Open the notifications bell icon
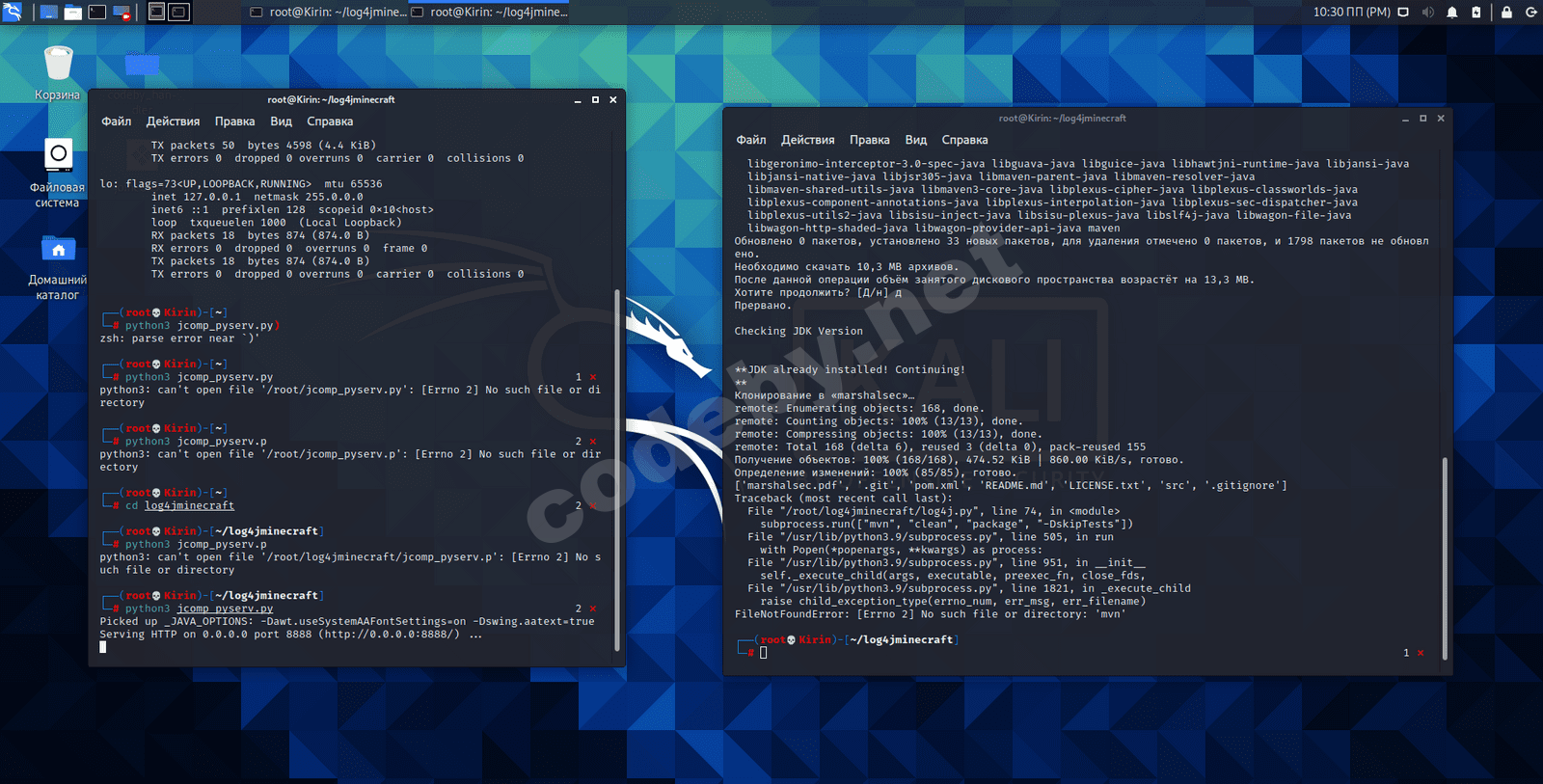 (x=1452, y=12)
